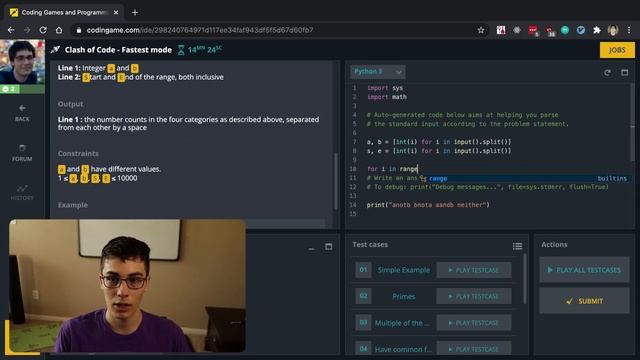The width and height of the screenshot is (640, 360).
Task: Click the blue checkmark extension icon
Action: click(581, 30)
